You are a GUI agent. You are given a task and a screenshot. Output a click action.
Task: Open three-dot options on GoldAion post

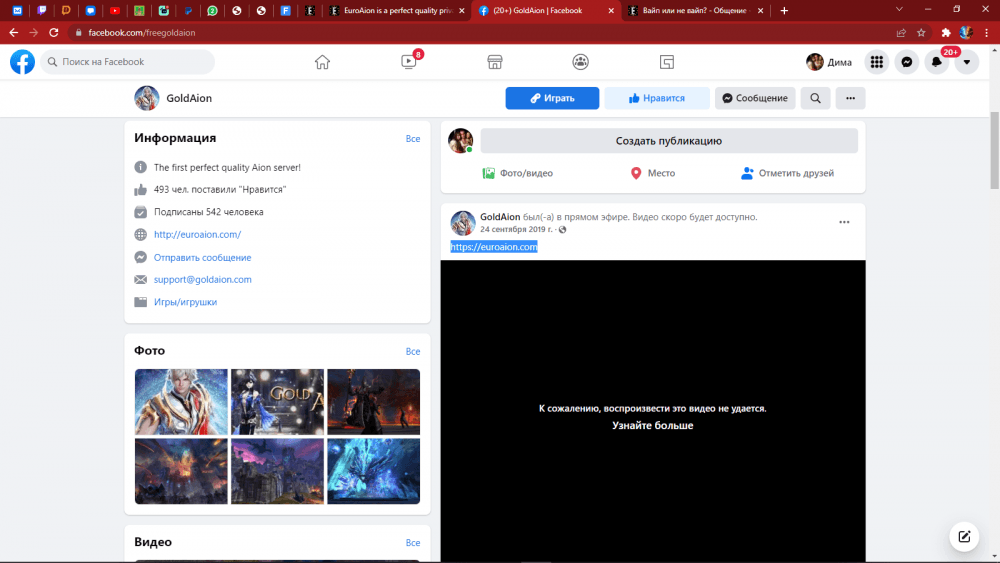click(x=844, y=222)
